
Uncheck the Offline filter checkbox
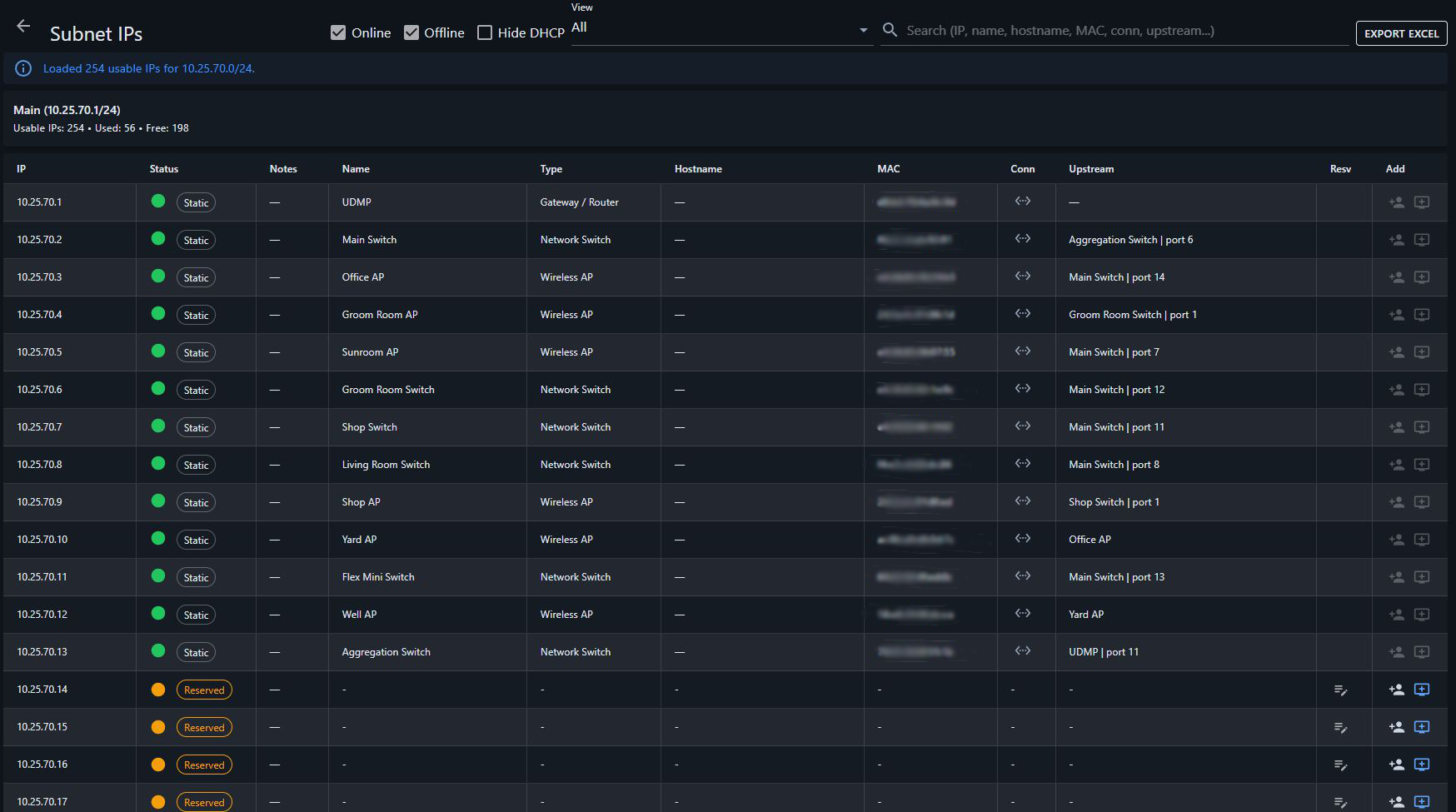click(411, 32)
